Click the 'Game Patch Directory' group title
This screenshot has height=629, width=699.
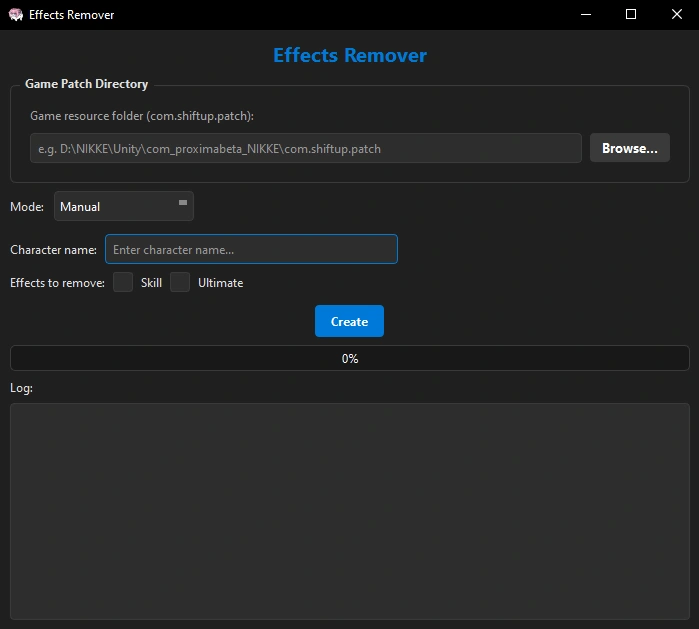[86, 84]
